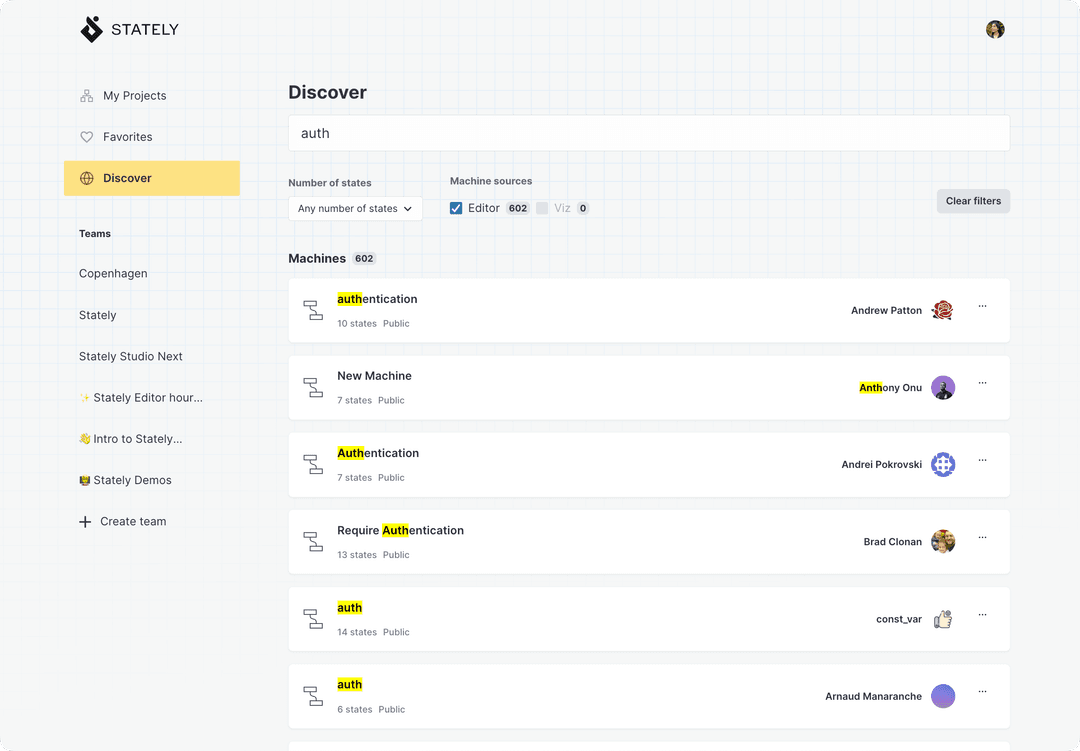The width and height of the screenshot is (1080, 751).
Task: Focus the Discover search field containing auth
Action: [649, 133]
